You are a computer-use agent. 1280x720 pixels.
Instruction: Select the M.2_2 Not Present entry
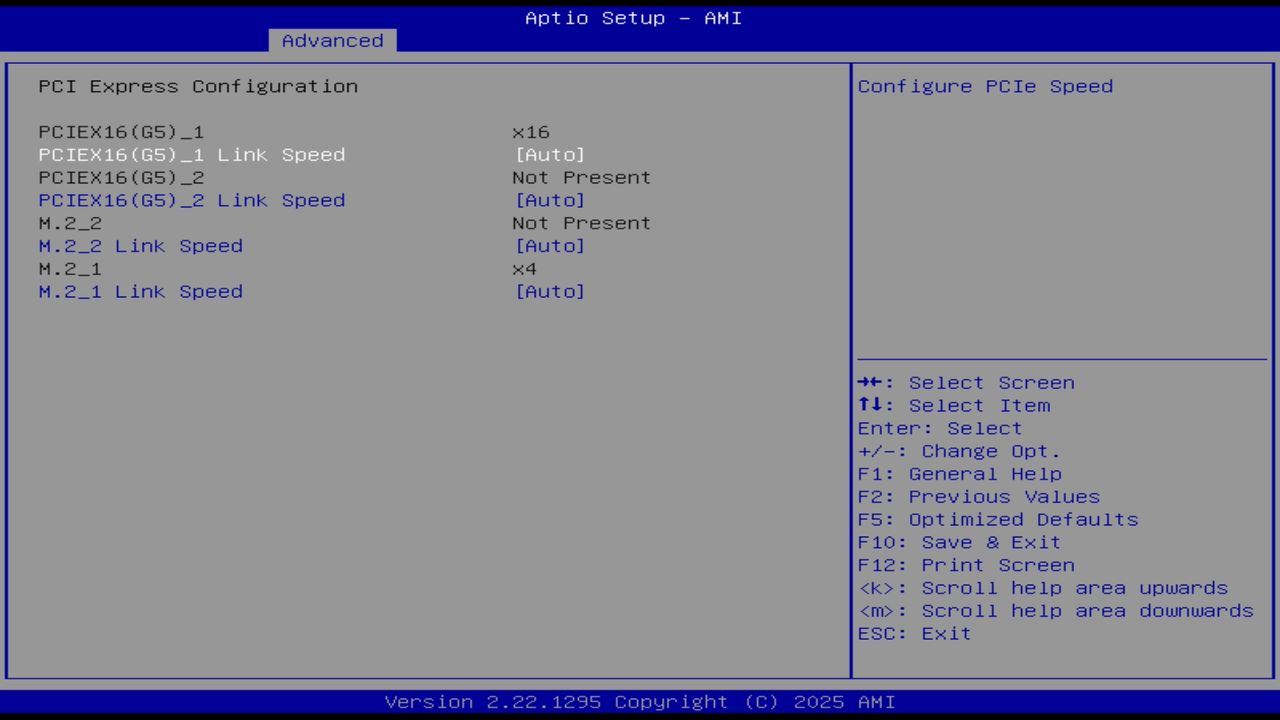click(x=69, y=223)
